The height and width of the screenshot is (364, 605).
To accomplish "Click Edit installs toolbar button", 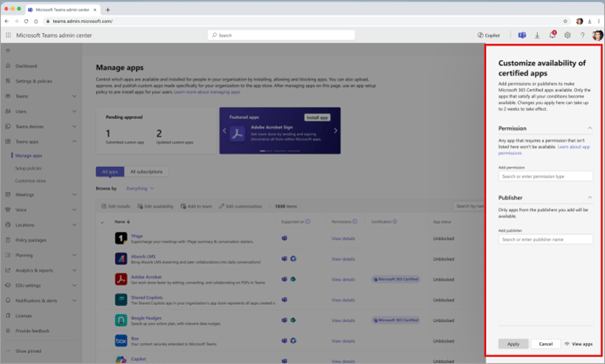I will point(116,207).
